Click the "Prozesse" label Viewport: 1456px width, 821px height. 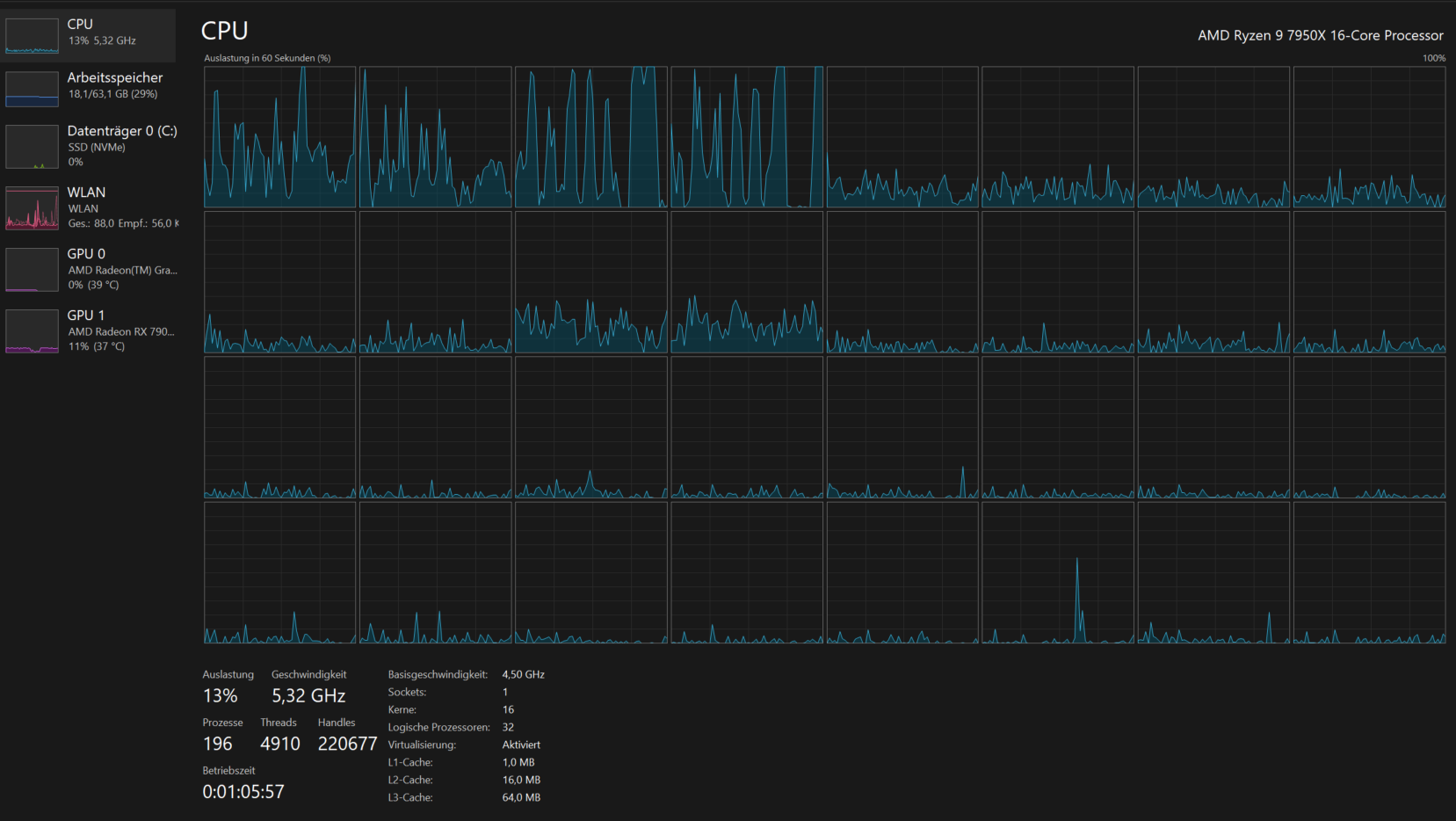(x=222, y=723)
